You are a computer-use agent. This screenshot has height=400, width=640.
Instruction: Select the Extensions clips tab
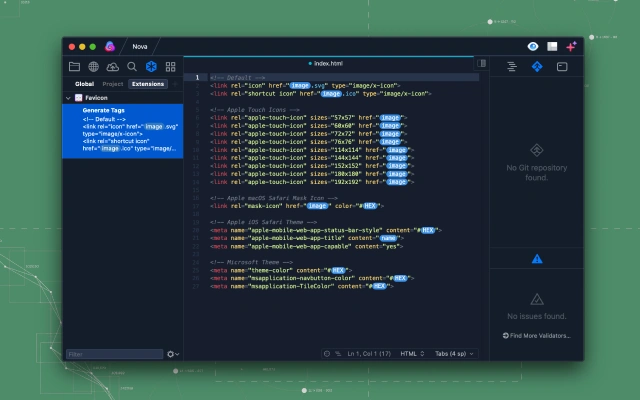(x=148, y=84)
